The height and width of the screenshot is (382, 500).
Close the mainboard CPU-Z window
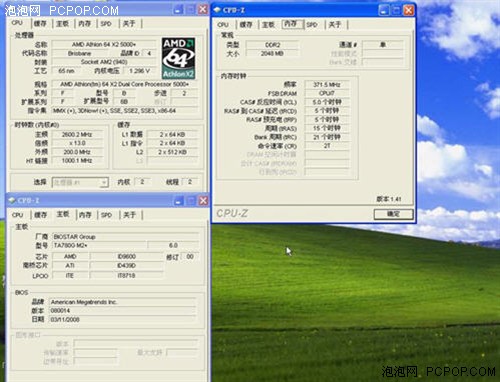click(x=203, y=201)
